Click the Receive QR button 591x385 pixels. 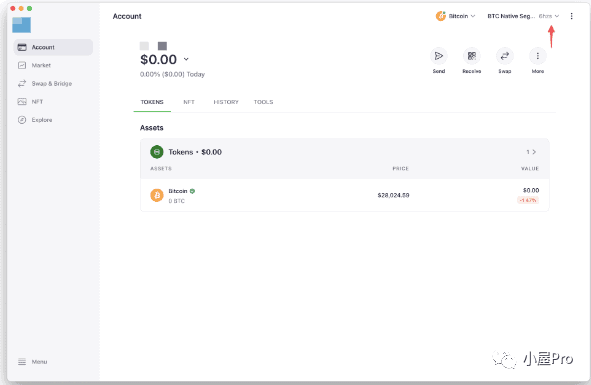472,56
